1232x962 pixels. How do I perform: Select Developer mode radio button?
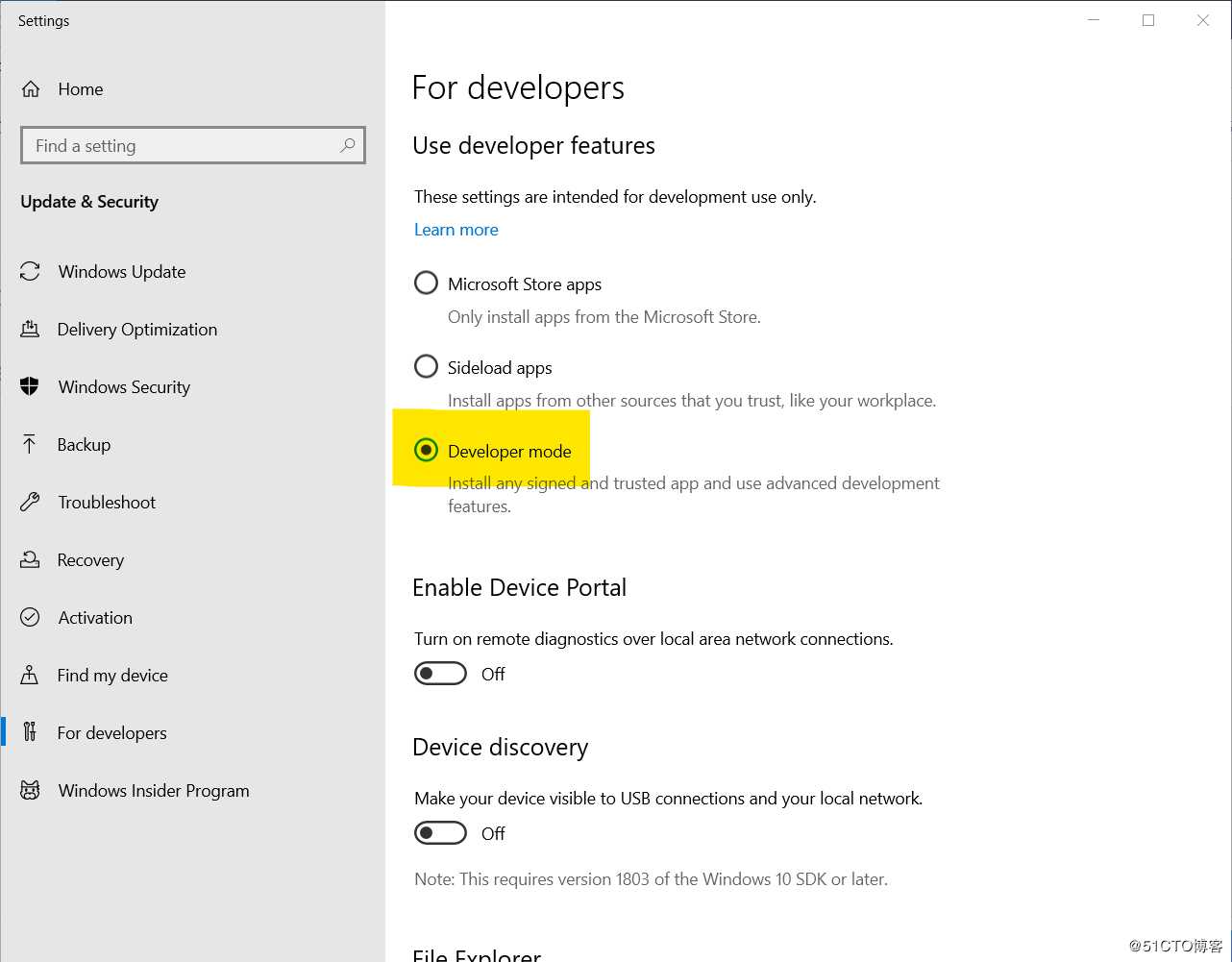tap(426, 451)
